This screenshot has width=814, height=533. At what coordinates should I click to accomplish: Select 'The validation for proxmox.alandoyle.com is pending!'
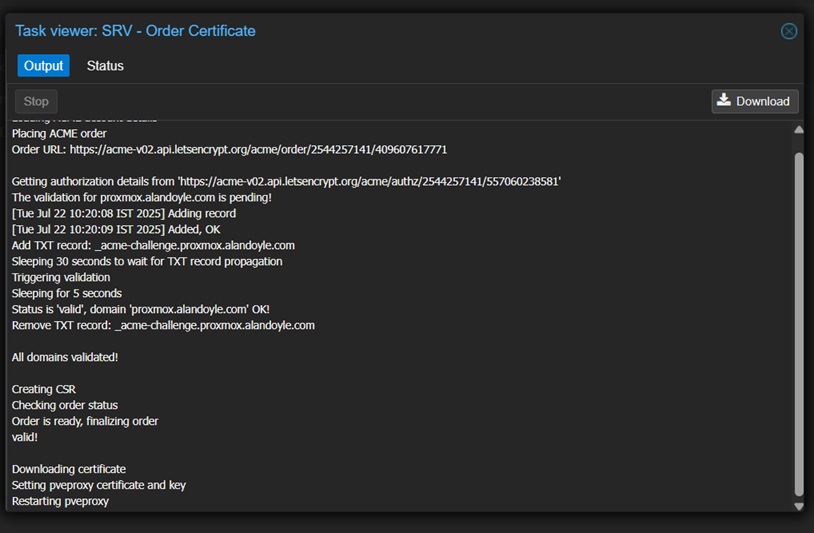click(142, 197)
